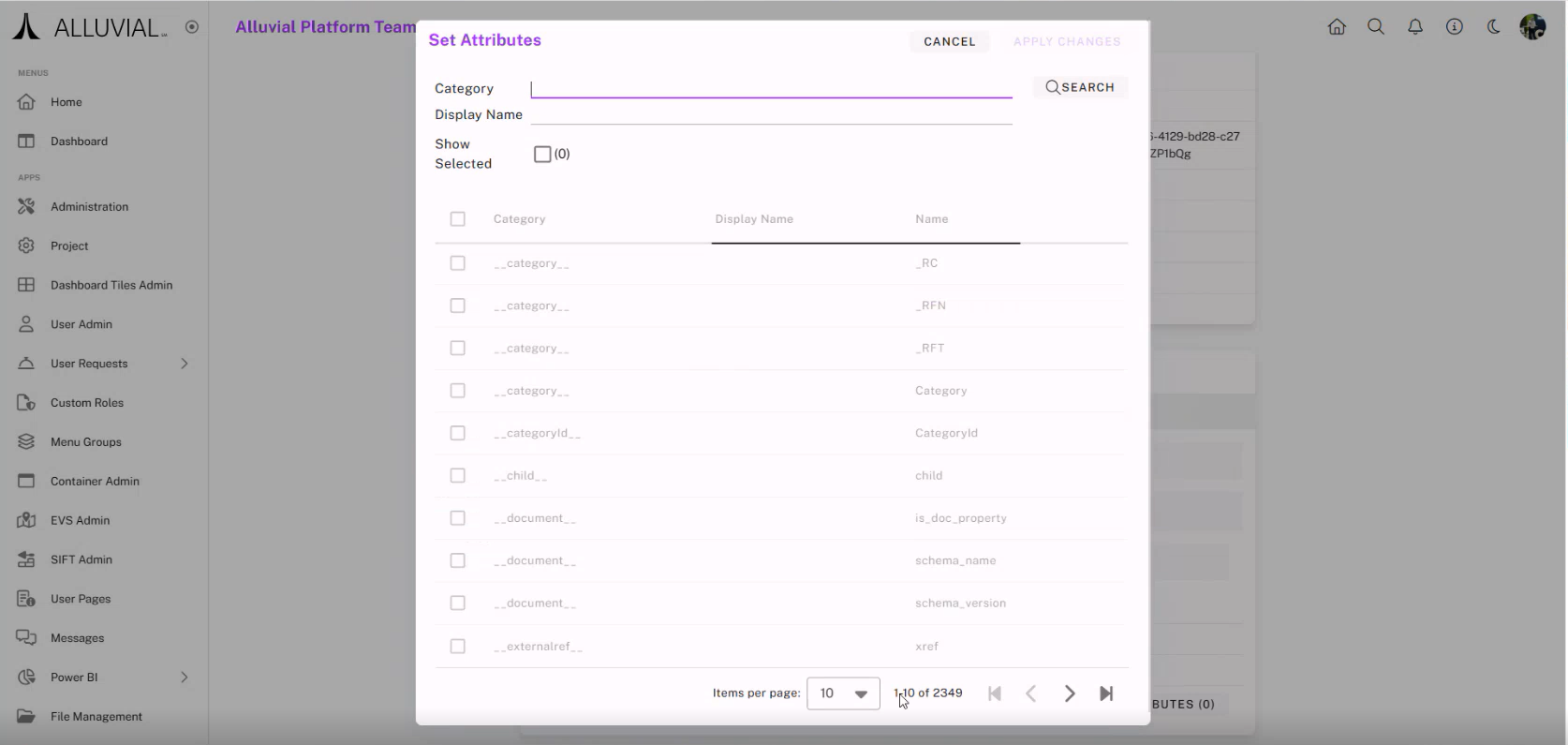
Task: Expand the User Requests submenu
Action: click(184, 364)
